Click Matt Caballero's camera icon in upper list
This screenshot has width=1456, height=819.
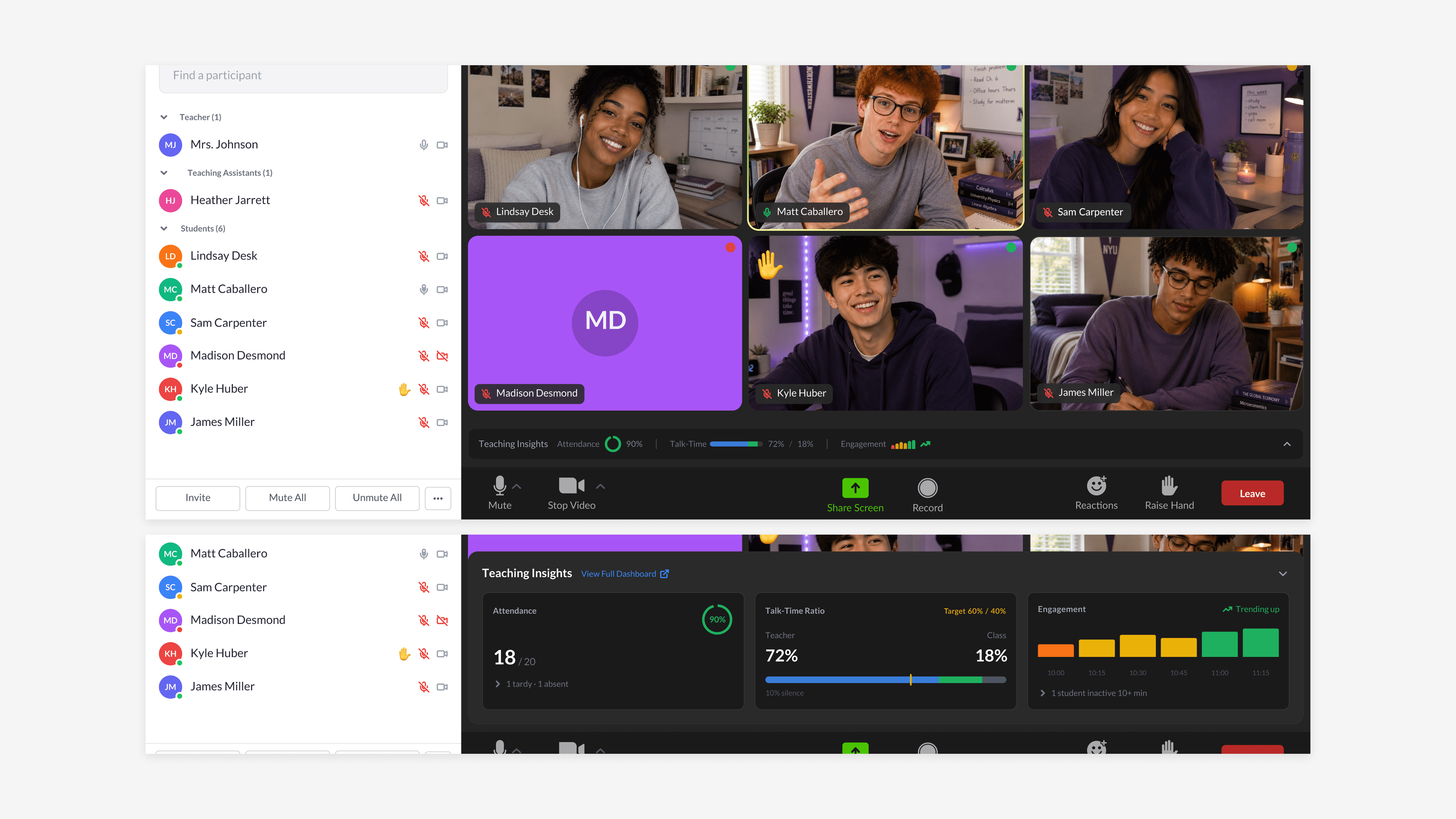pyautogui.click(x=442, y=289)
